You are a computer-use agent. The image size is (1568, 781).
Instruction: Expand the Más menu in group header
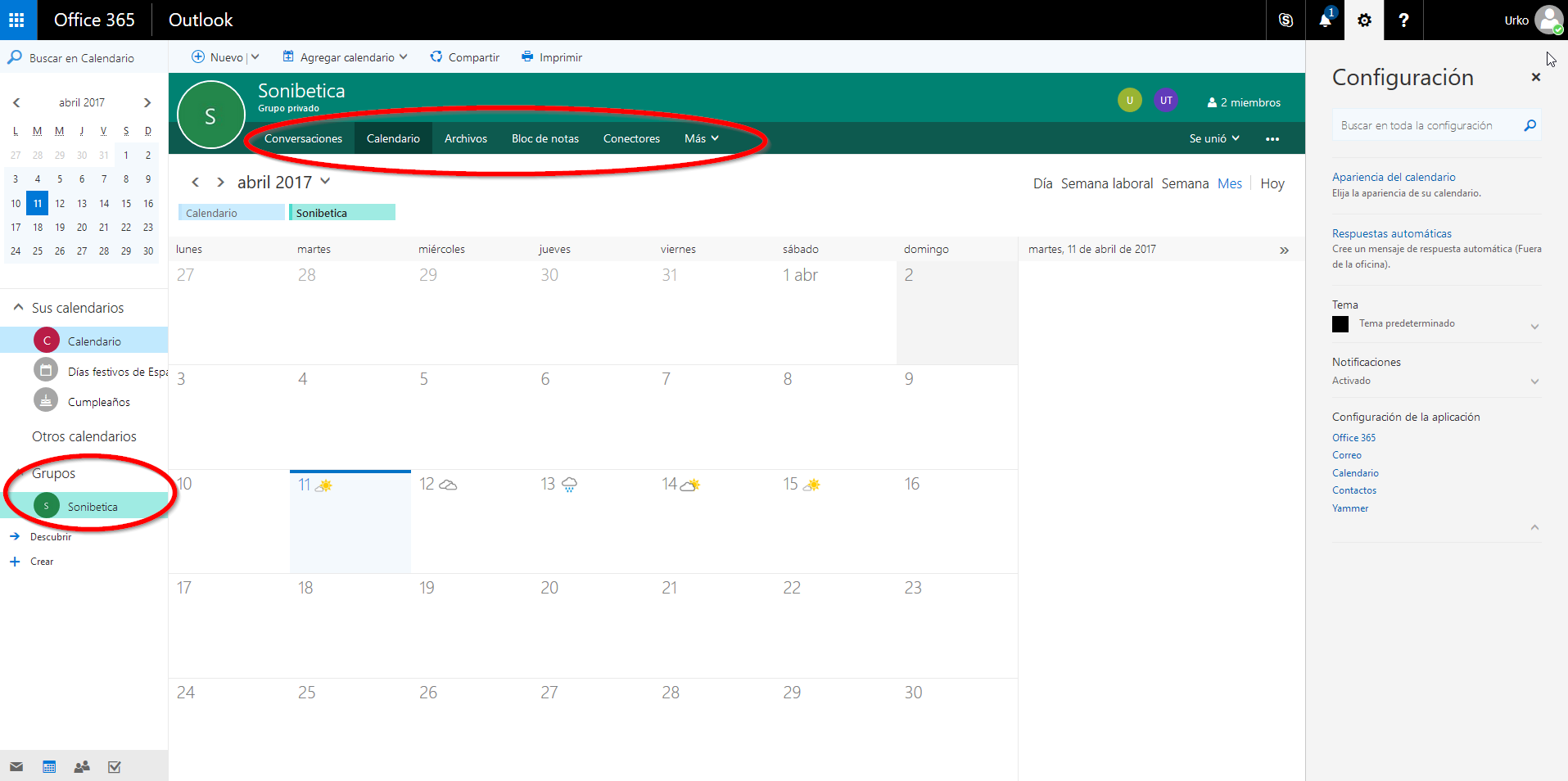pyautogui.click(x=702, y=138)
